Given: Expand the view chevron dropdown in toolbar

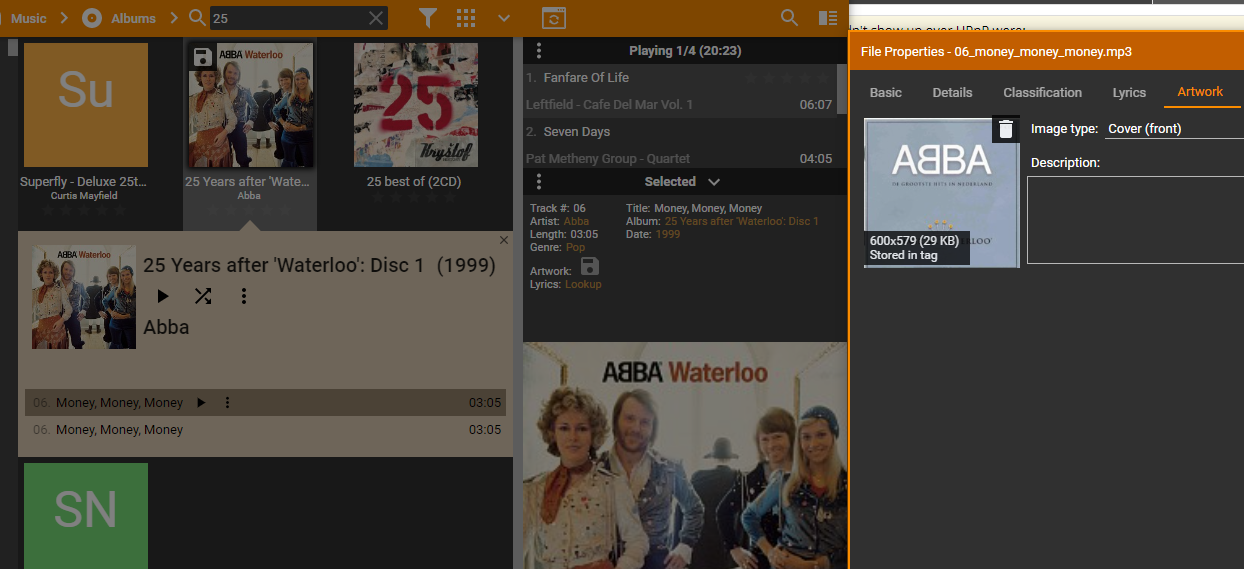Looking at the screenshot, I should 504,18.
